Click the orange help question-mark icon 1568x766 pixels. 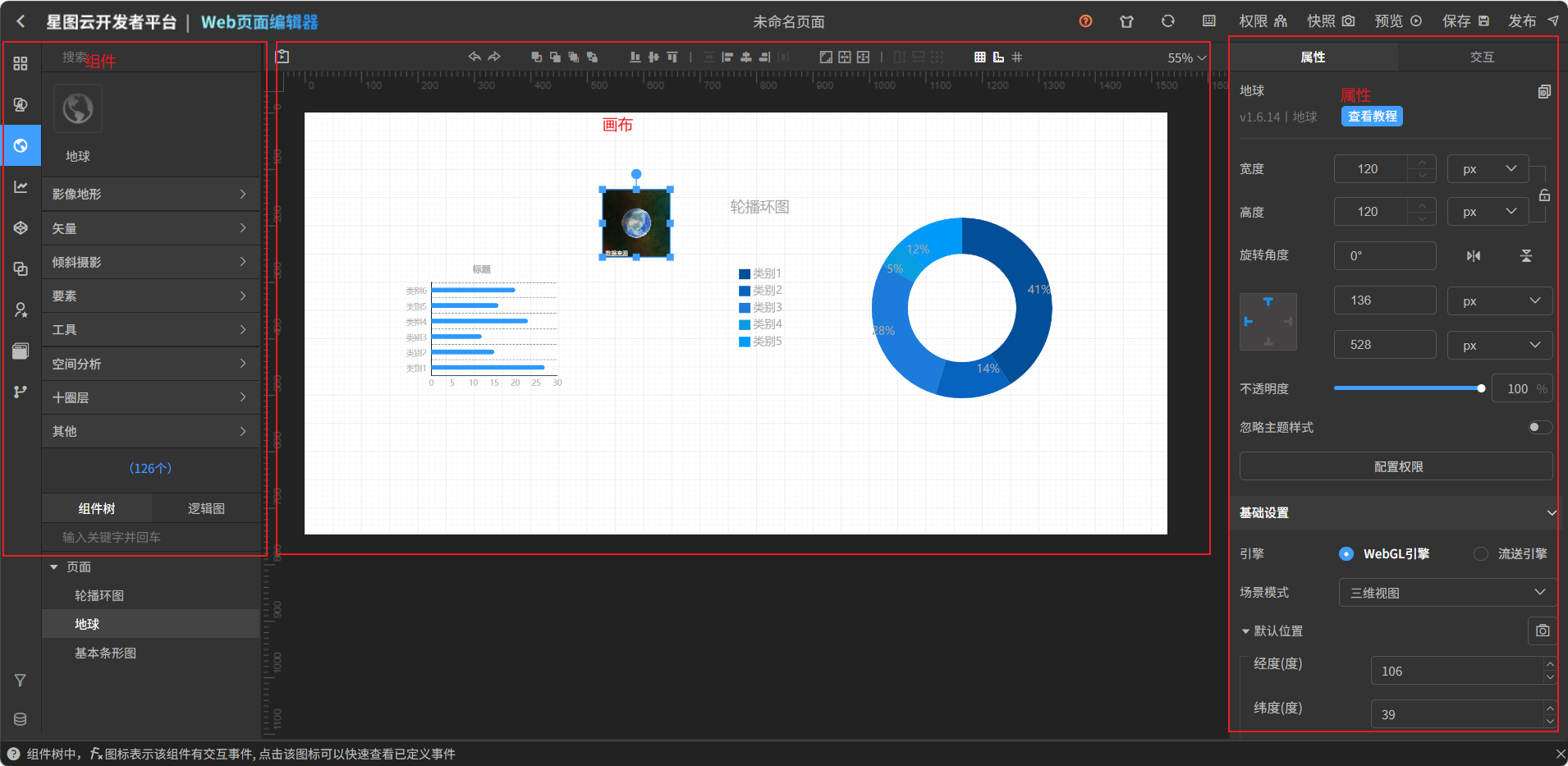click(1085, 21)
